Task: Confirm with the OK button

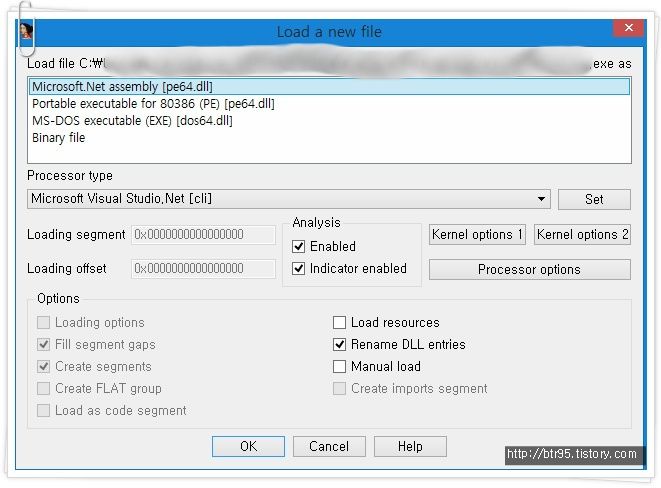Action: coord(248,446)
